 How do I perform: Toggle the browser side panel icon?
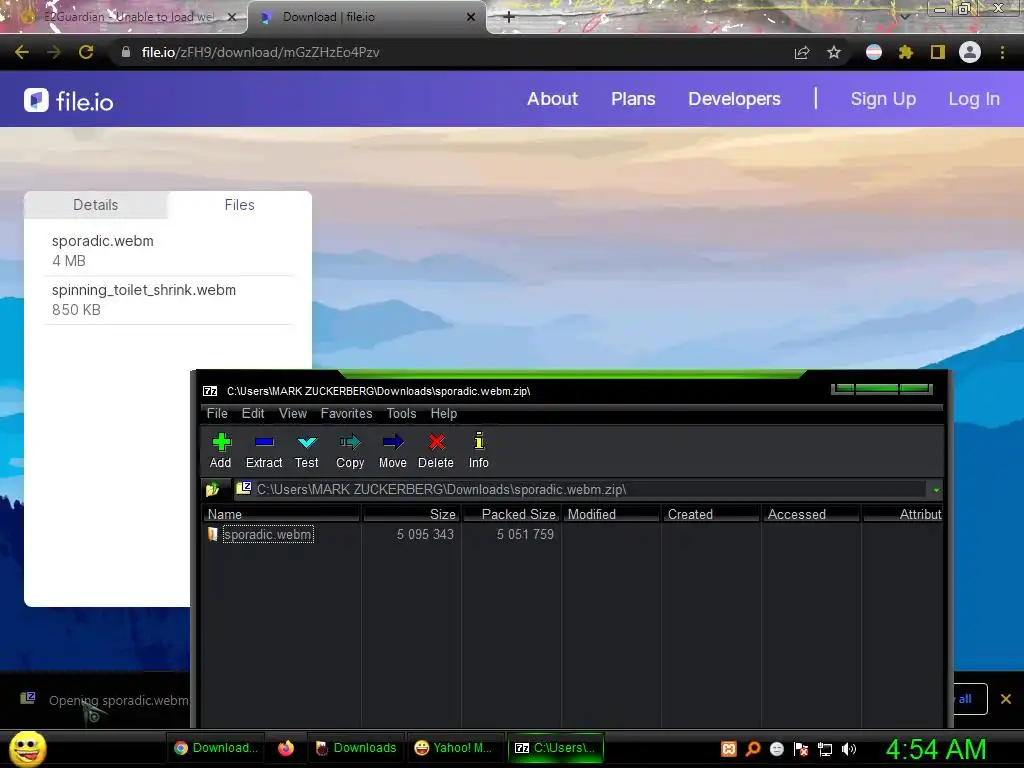pyautogui.click(x=938, y=52)
